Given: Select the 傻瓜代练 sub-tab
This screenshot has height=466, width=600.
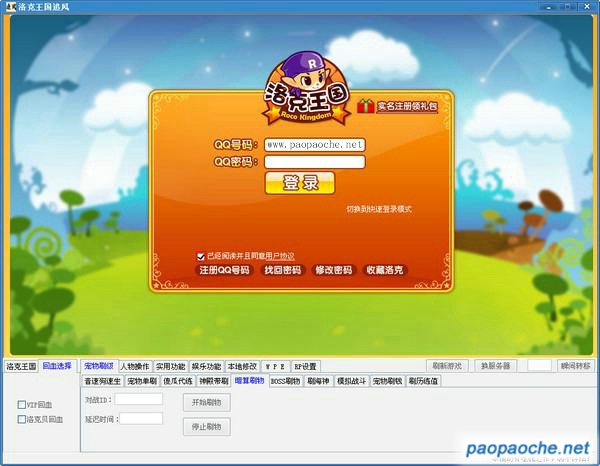Looking at the screenshot, I should coord(178,381).
